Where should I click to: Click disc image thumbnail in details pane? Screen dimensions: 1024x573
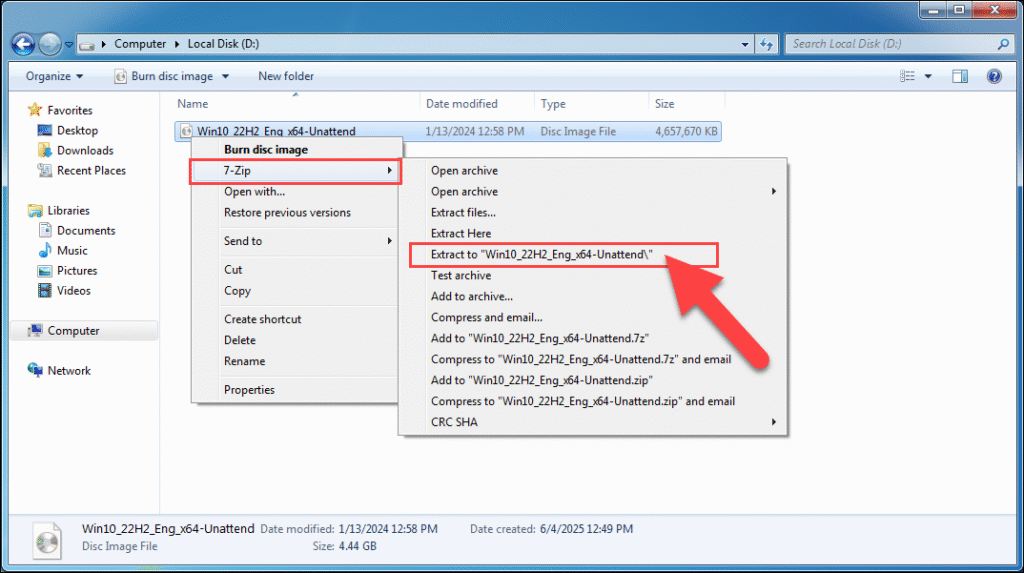(47, 541)
